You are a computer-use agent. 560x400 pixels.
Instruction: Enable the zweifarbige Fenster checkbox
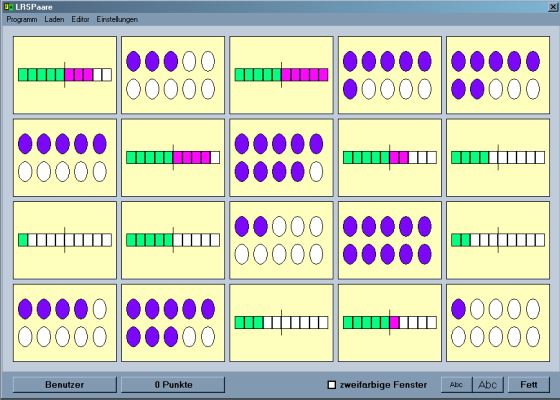coord(332,385)
